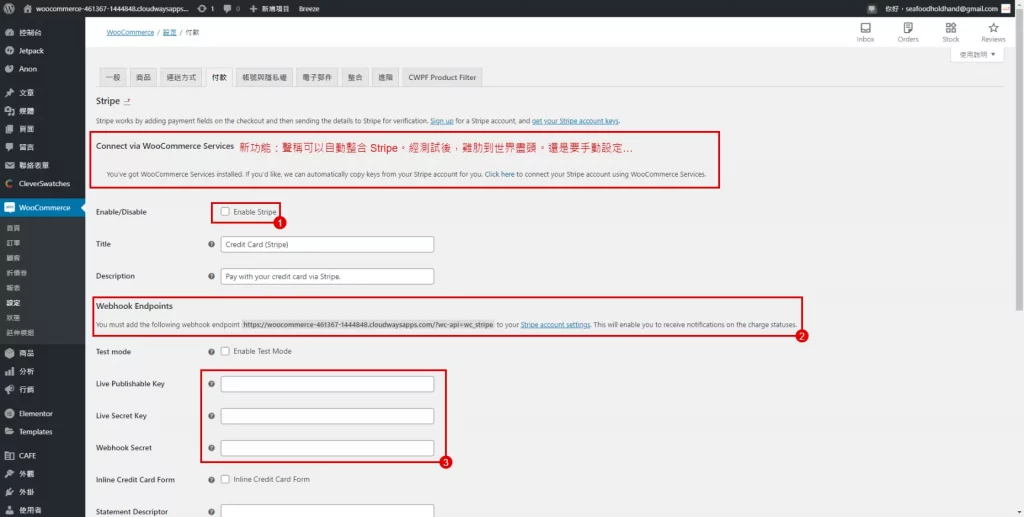Switch to the 付款 payments tab
The height and width of the screenshot is (517, 1024).
(219, 77)
